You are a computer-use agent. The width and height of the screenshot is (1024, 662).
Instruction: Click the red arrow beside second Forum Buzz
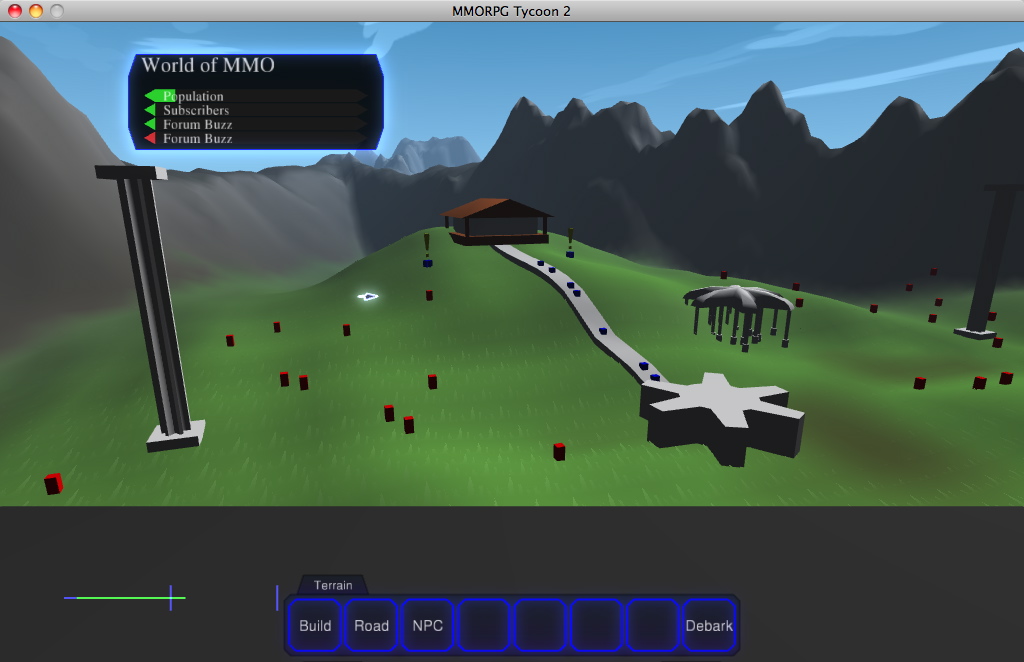(x=150, y=138)
